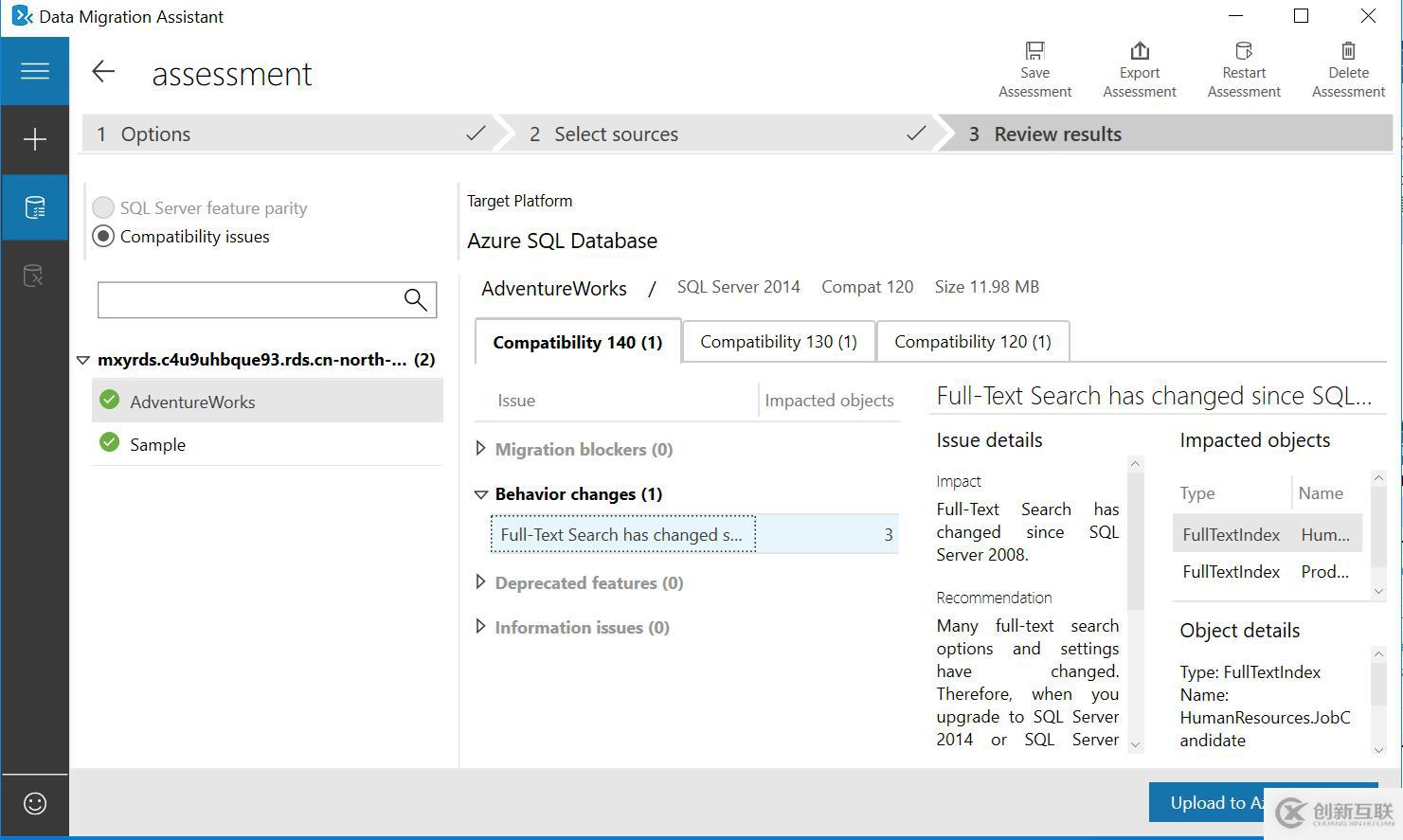Select the Compatibility issues radio button
The height and width of the screenshot is (840, 1403).
[103, 237]
